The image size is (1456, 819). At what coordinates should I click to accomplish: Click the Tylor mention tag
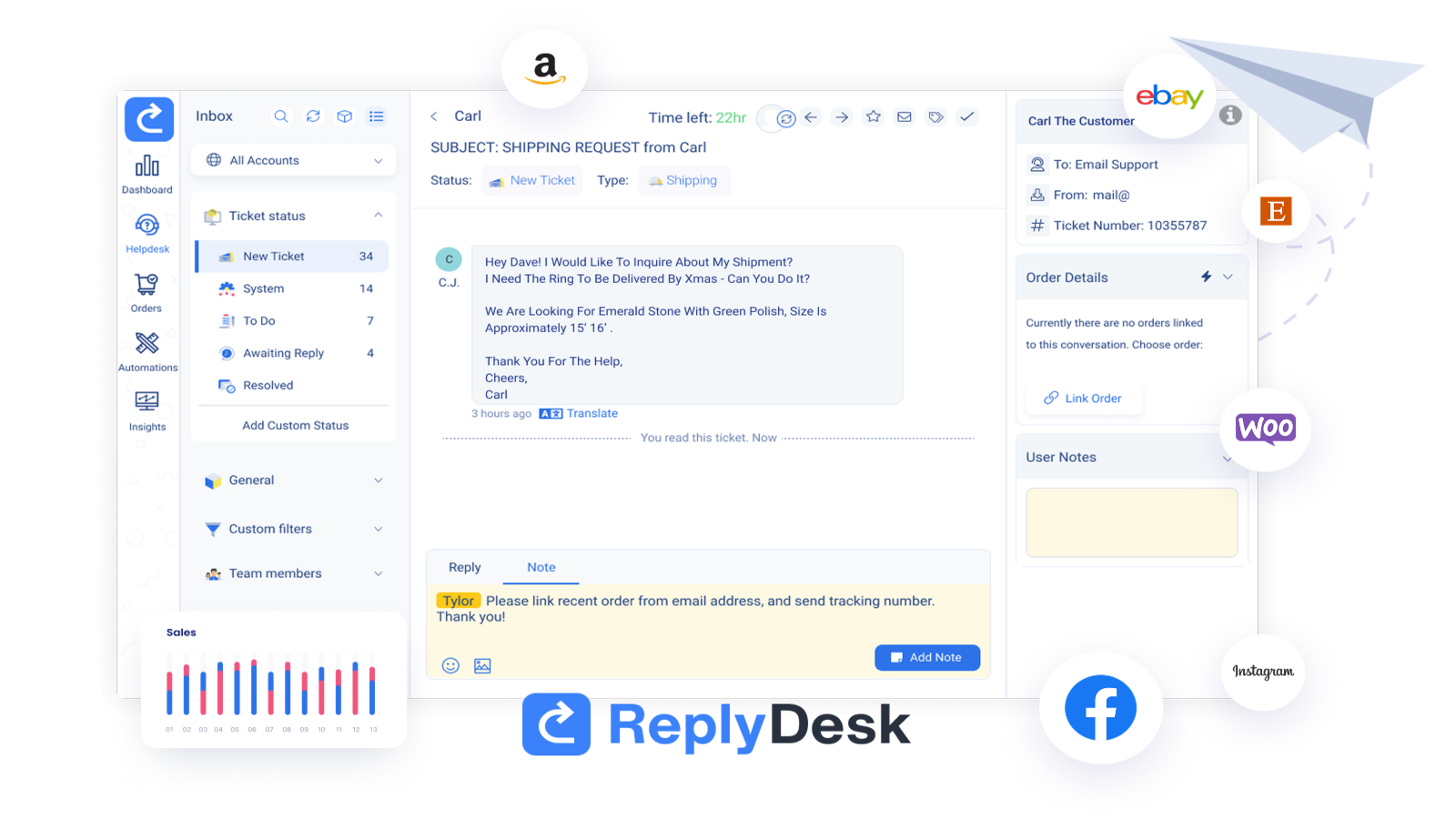pyautogui.click(x=459, y=601)
